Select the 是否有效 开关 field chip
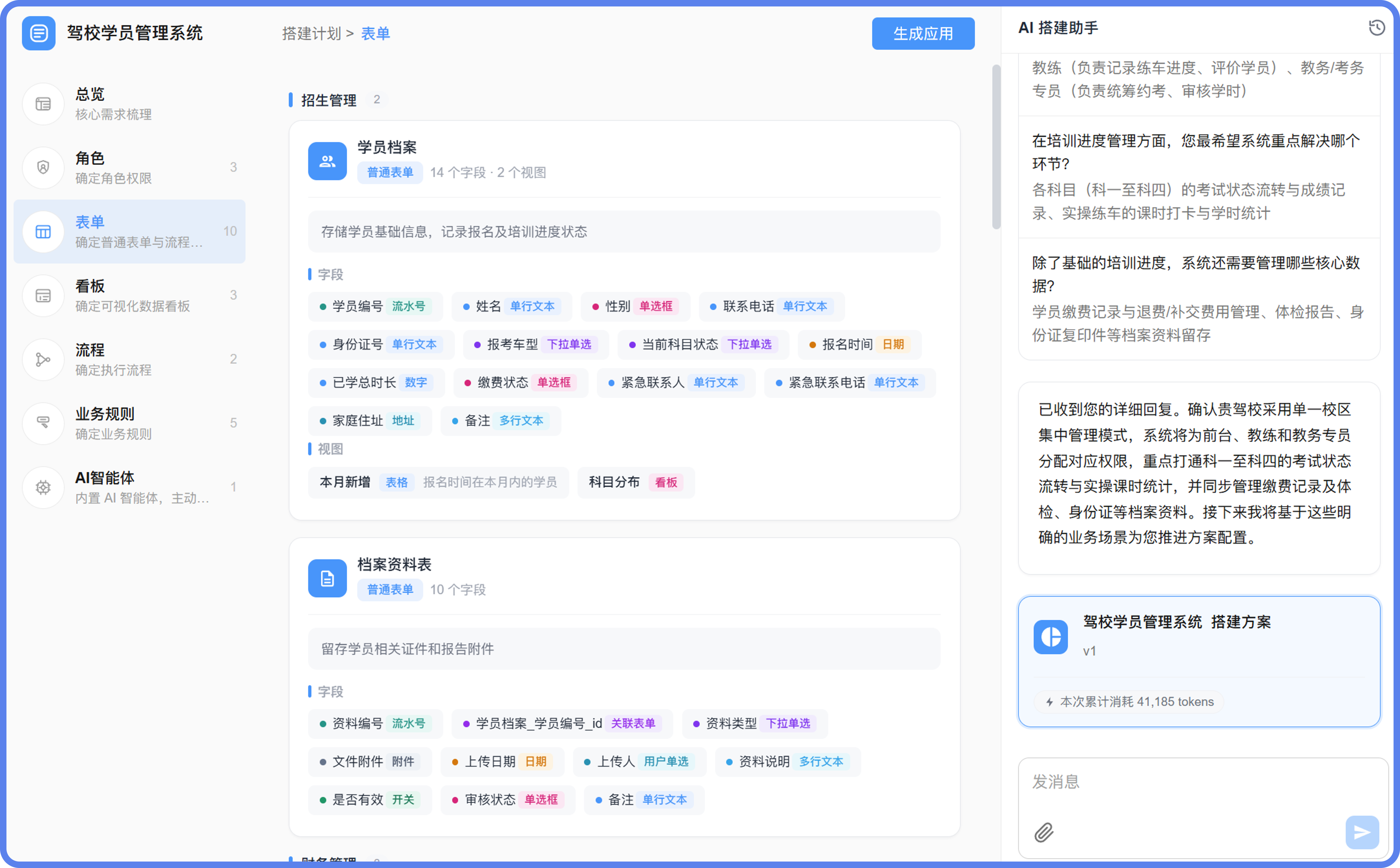 (370, 800)
